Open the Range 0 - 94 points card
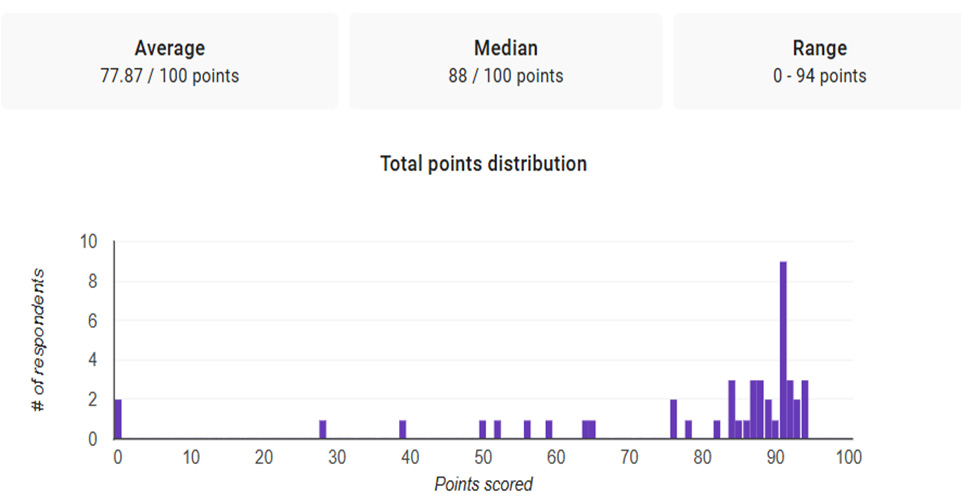Screen dimensions: 961x501 [818, 61]
